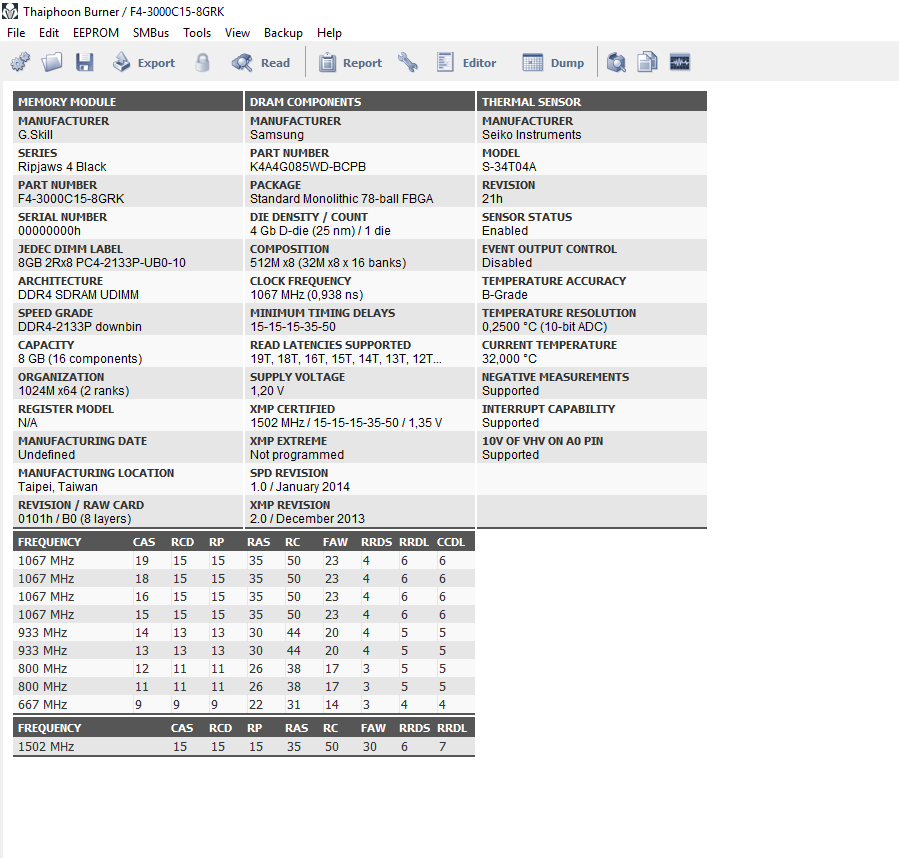Open the View menu
The image size is (899, 858).
tap(237, 33)
